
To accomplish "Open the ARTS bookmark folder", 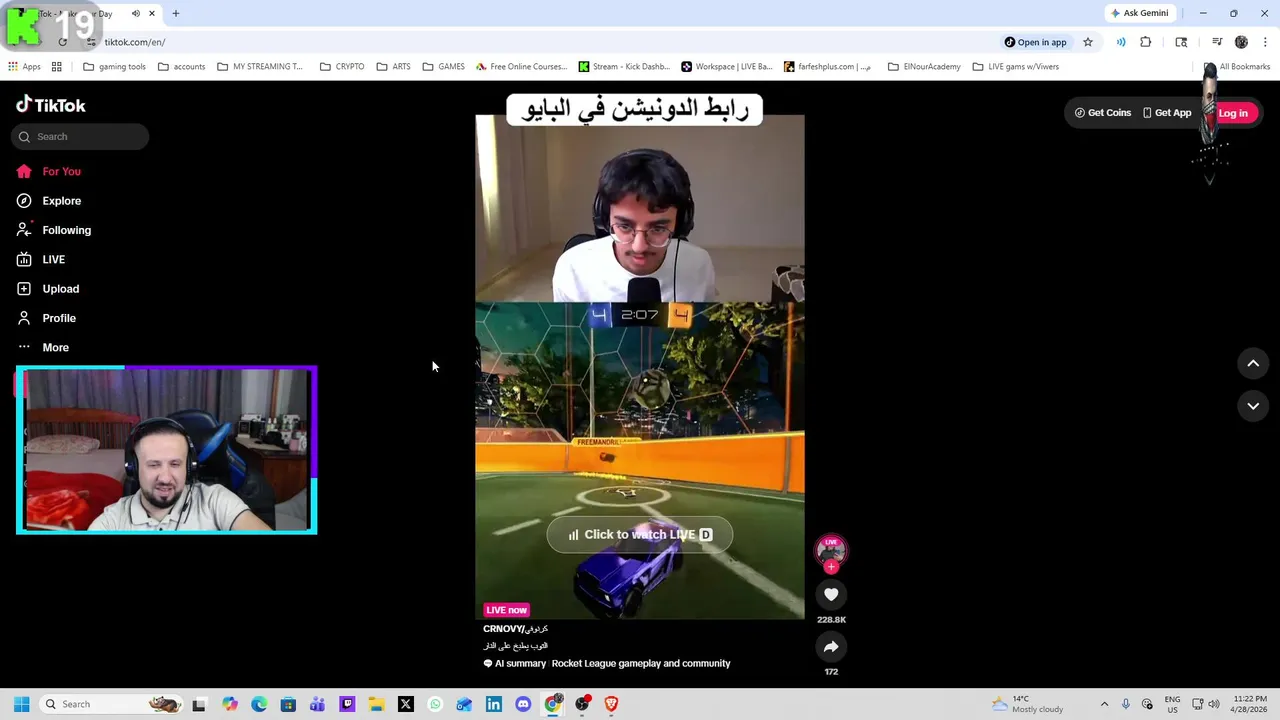I will point(393,67).
